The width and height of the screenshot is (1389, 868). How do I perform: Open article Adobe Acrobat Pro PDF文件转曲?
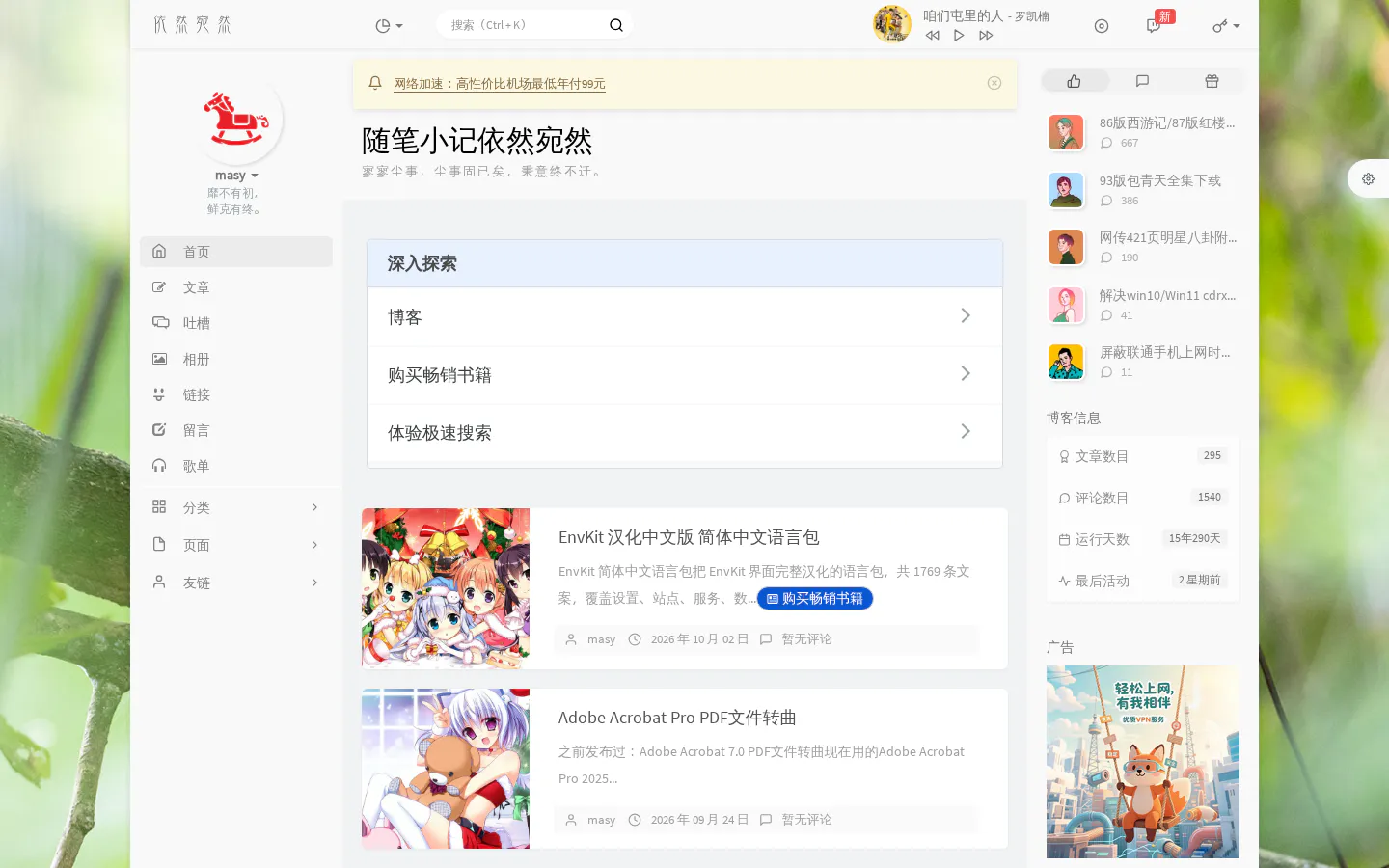pyautogui.click(x=677, y=718)
